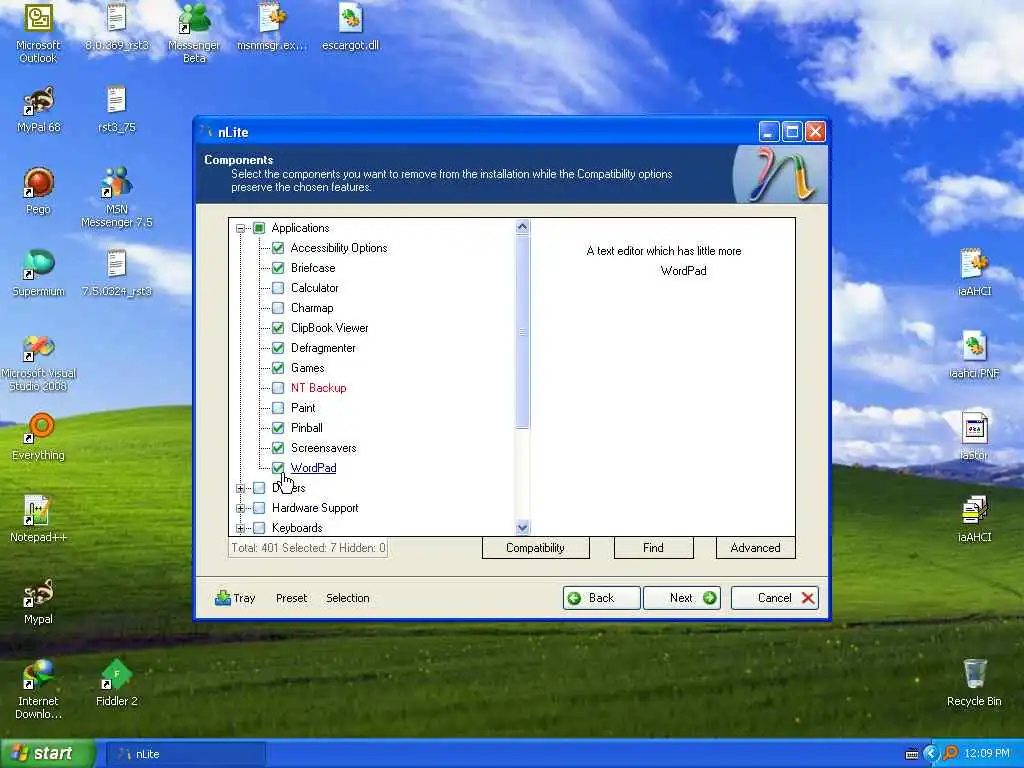
Task: Expand the Hardware Support tree node
Action: point(240,508)
